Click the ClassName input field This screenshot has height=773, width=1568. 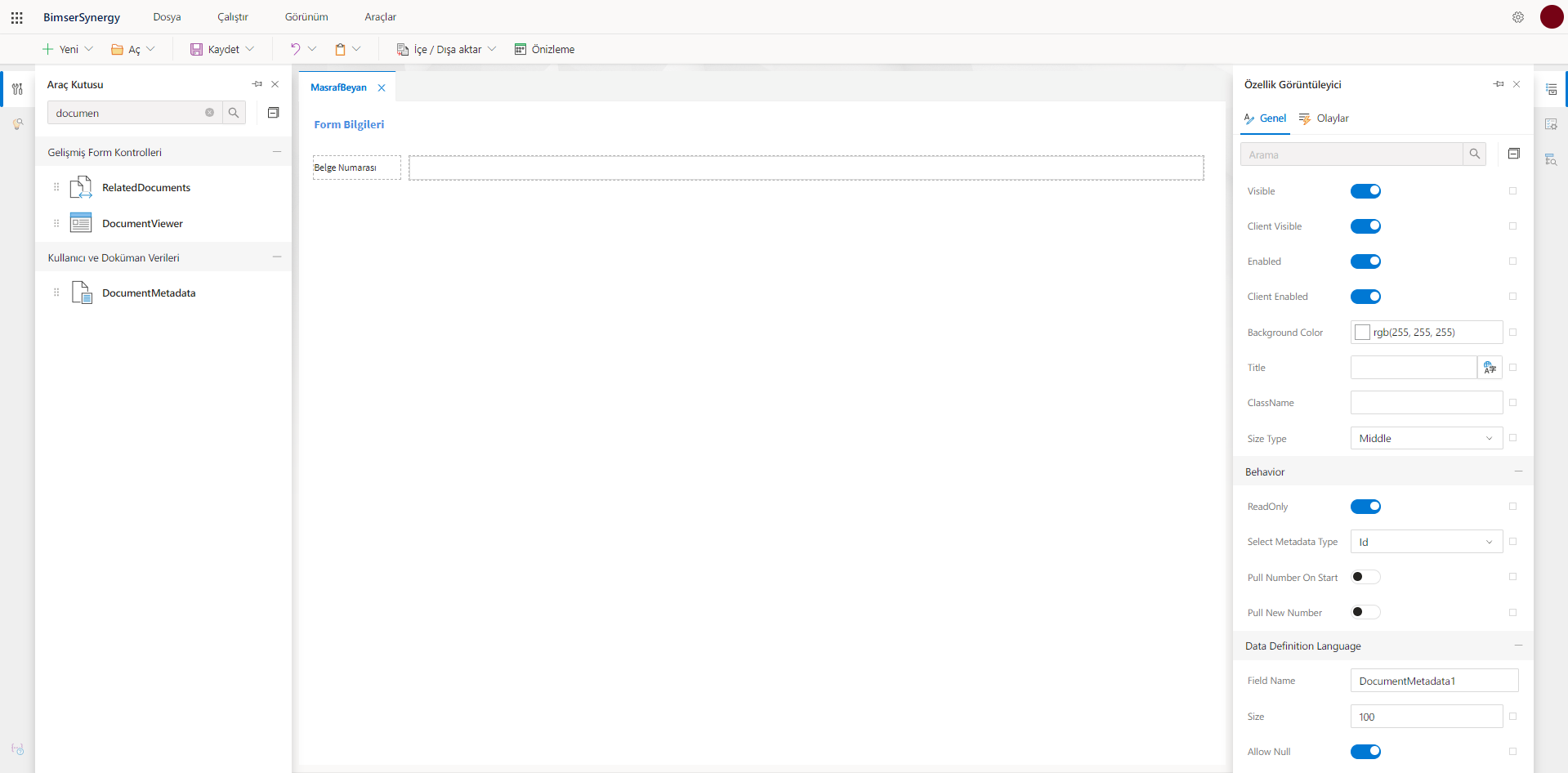[x=1426, y=403]
